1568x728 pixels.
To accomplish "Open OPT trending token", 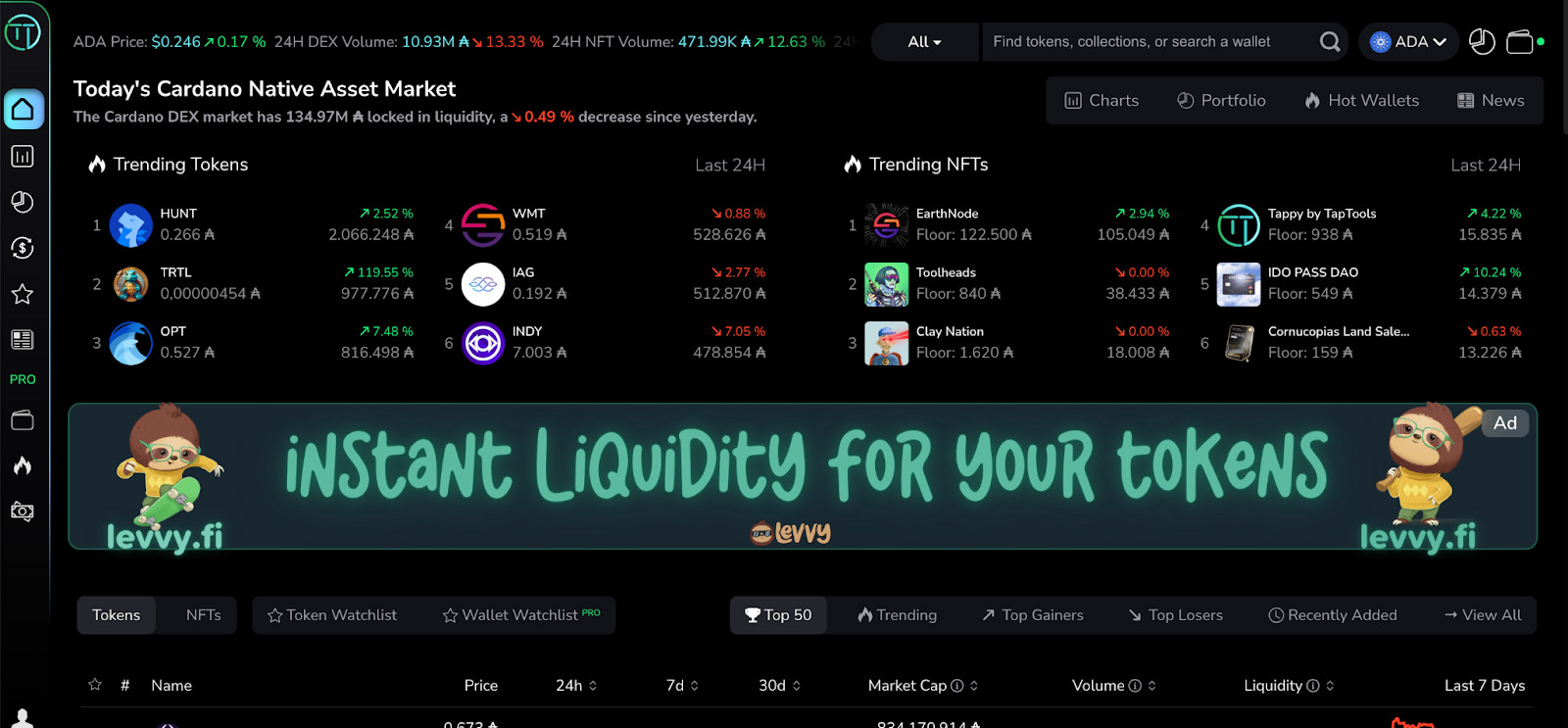I will (x=252, y=342).
